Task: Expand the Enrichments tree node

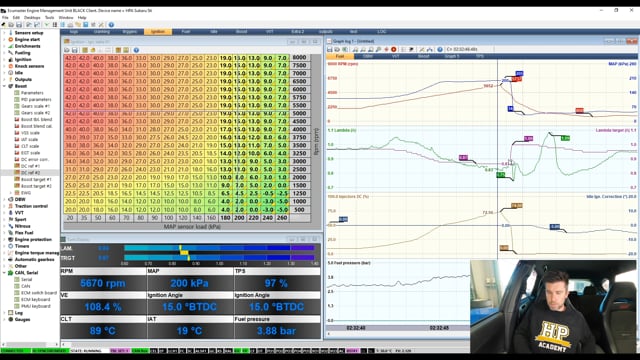Action: (x=4, y=46)
